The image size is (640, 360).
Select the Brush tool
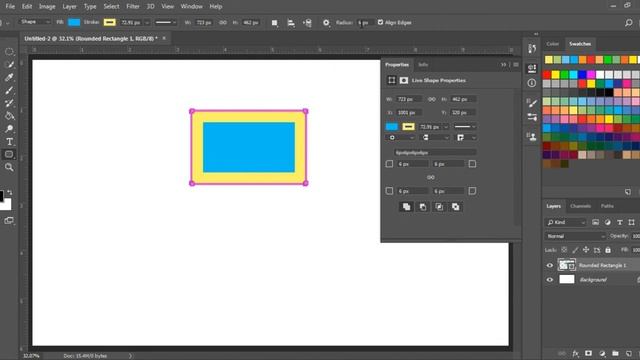point(9,90)
